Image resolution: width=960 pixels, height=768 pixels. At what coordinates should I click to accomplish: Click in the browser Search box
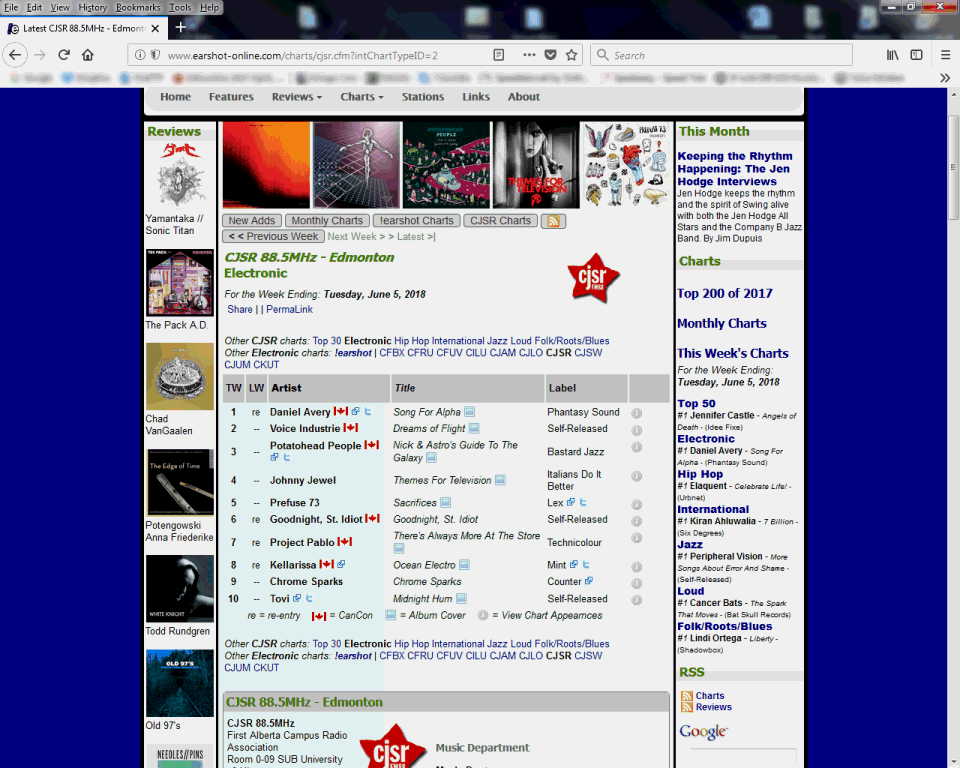tap(721, 55)
